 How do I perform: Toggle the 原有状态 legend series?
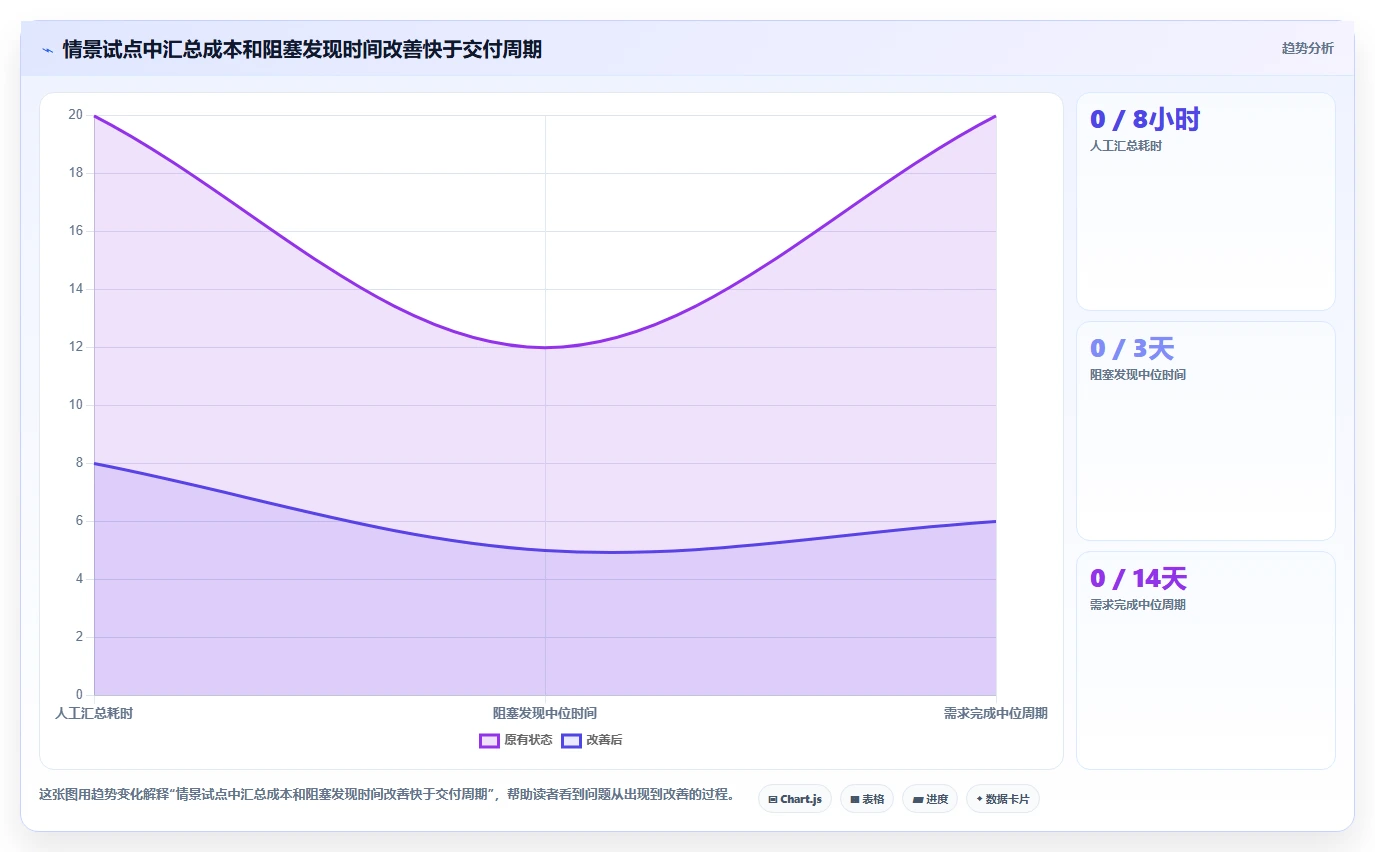(516, 740)
